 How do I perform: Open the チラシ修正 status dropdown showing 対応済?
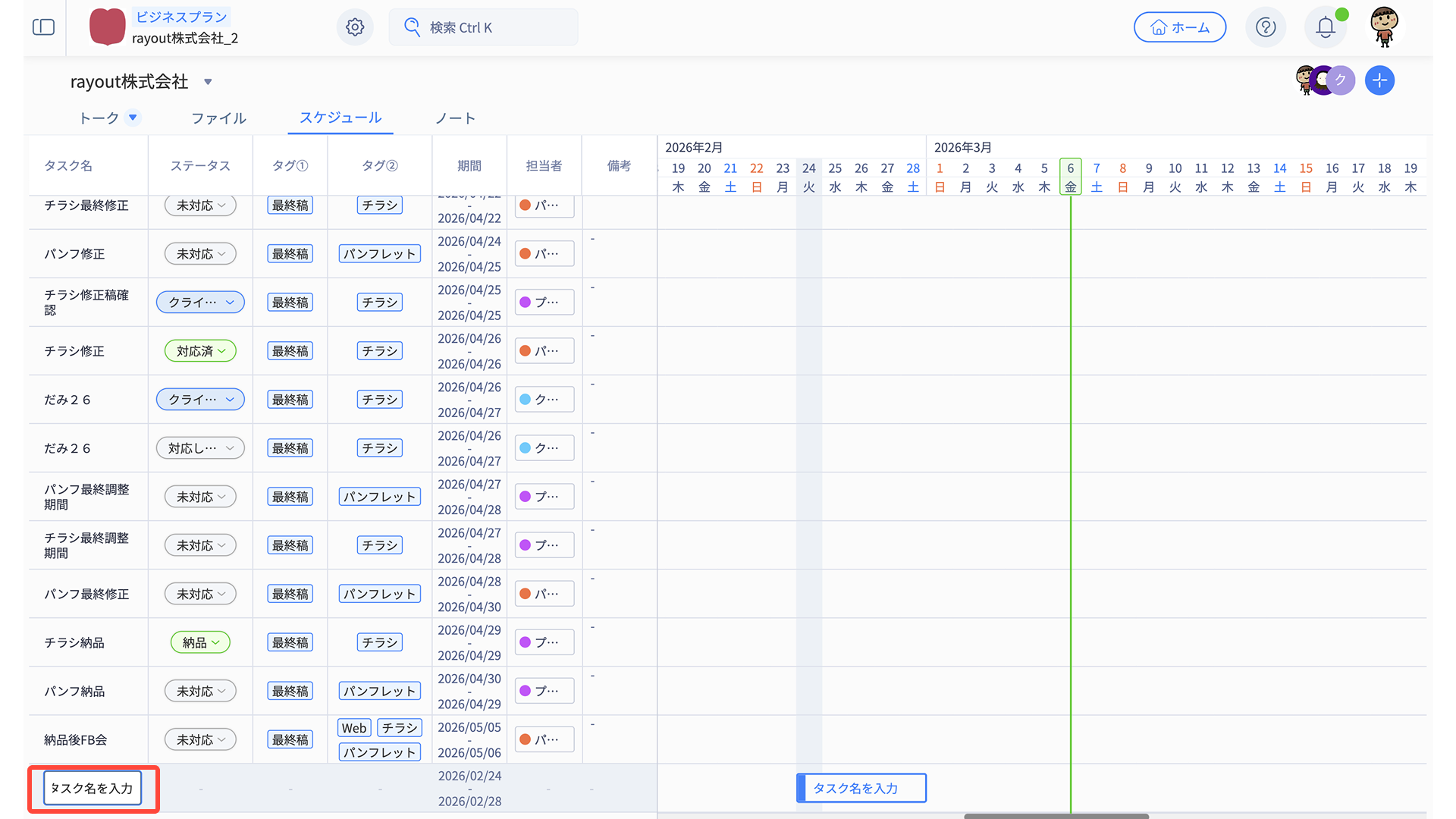pos(200,351)
